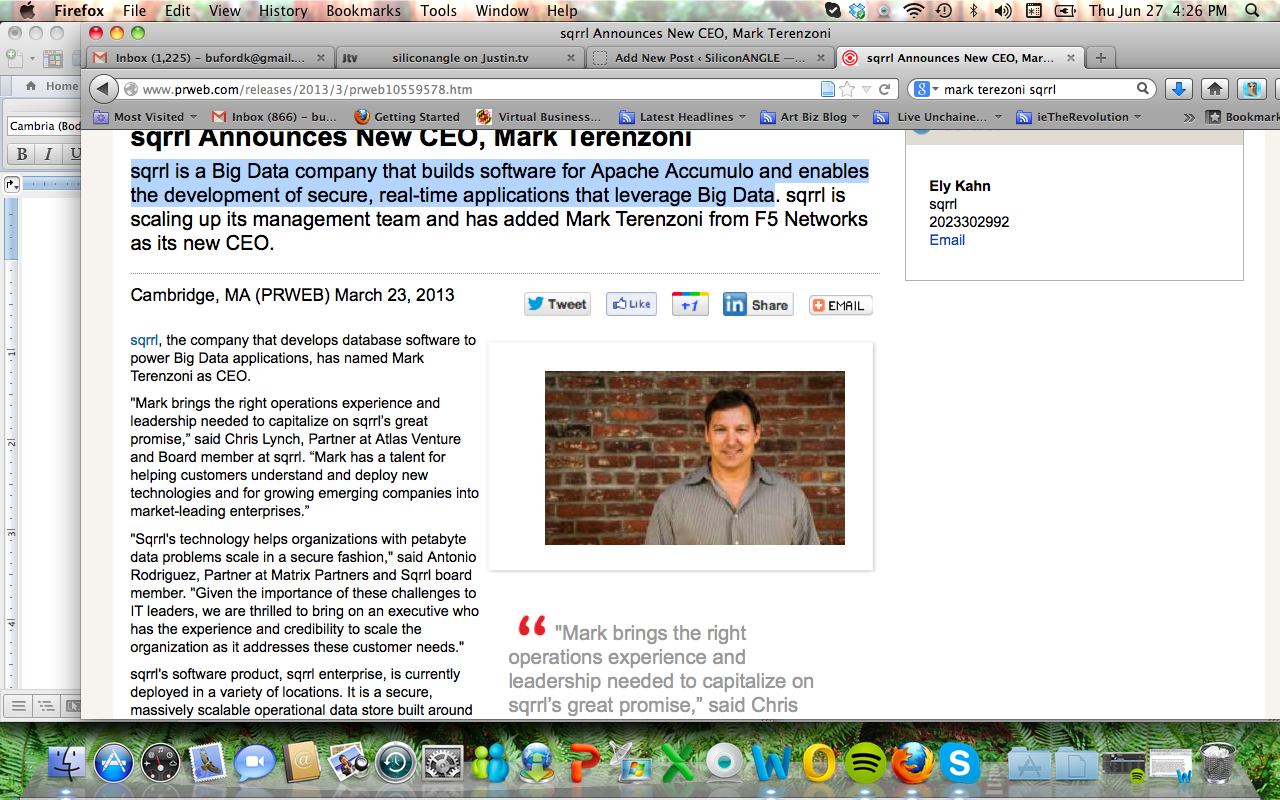Viewport: 1280px width, 800px height.
Task: Toggle Italic in the Word window
Action: tap(47, 154)
